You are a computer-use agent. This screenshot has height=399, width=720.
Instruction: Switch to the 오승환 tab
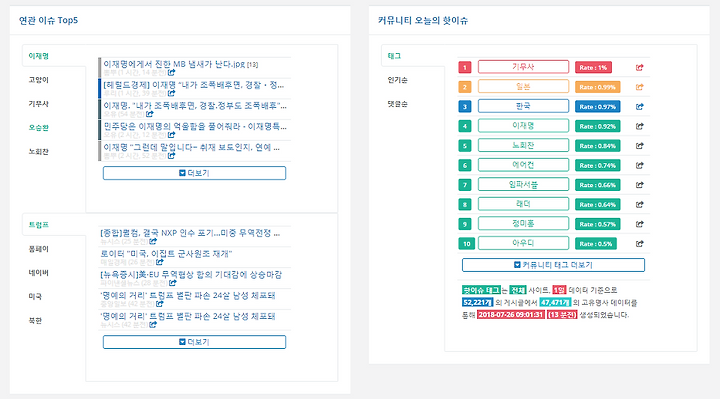click(x=39, y=128)
